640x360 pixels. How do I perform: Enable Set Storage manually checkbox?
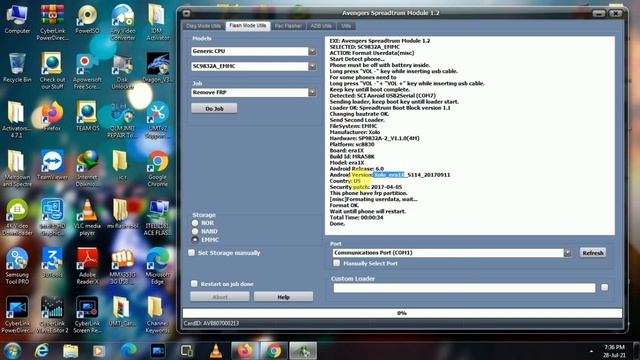(x=191, y=253)
